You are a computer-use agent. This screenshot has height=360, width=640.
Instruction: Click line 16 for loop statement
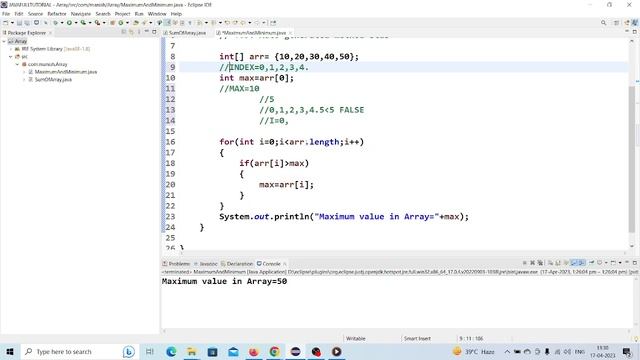click(291, 142)
